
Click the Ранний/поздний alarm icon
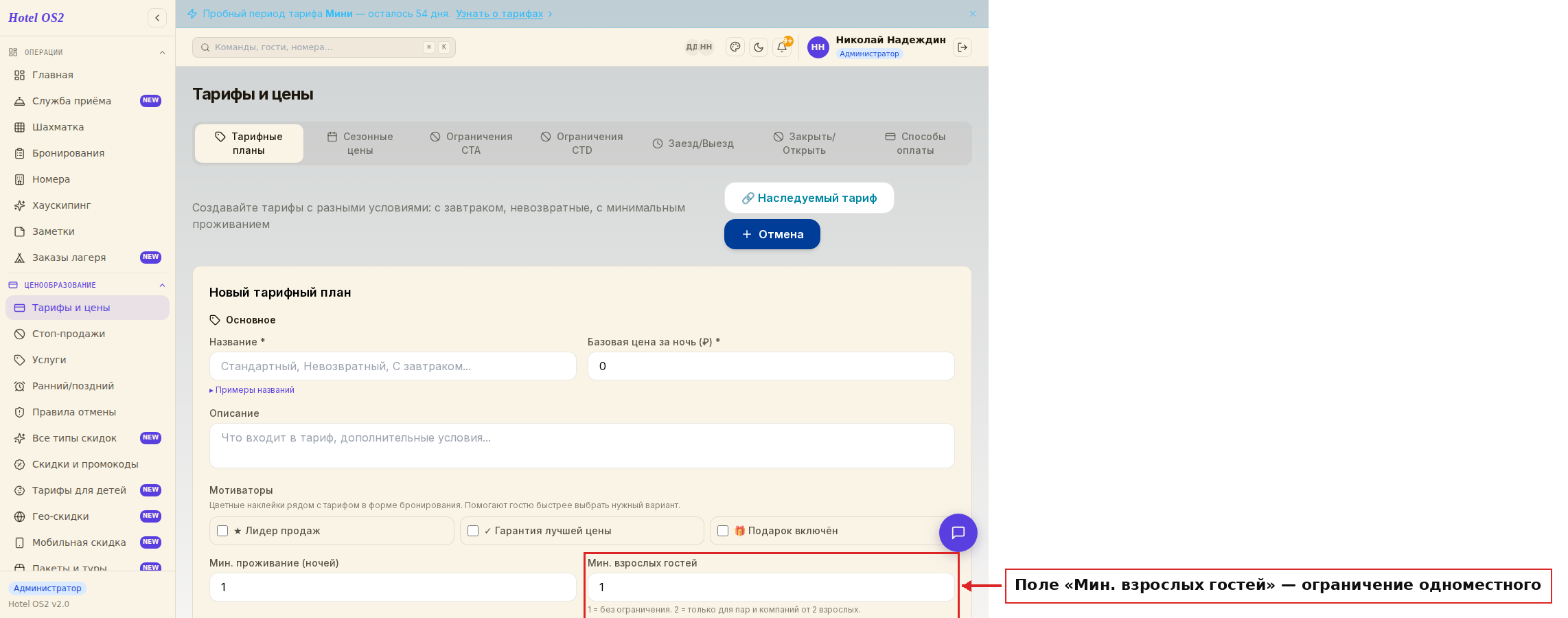20,386
